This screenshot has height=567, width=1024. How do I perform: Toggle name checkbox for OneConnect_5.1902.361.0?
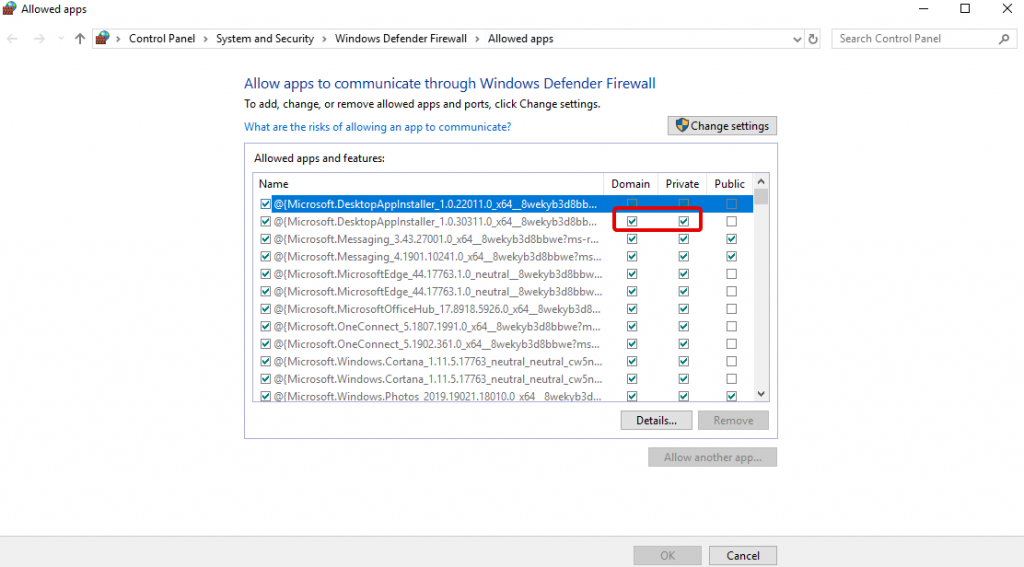(265, 344)
